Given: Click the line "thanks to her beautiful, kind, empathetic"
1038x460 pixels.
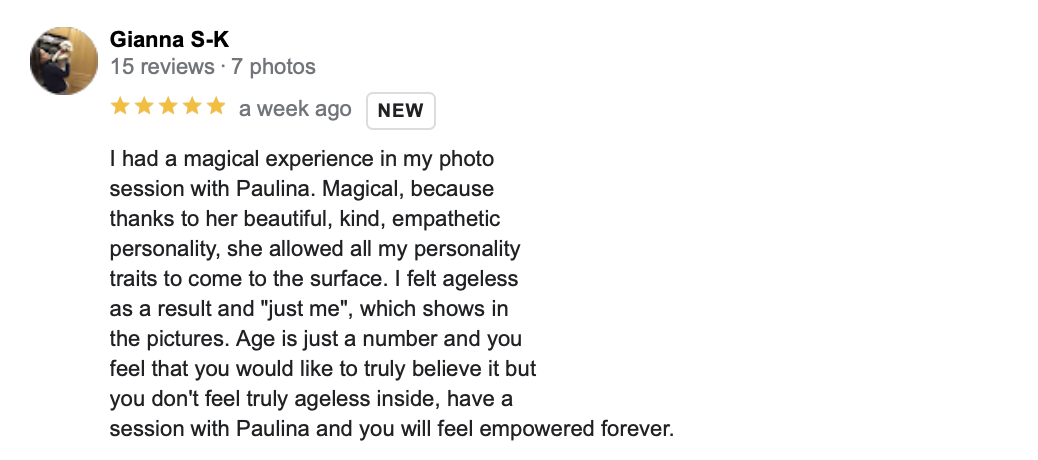Looking at the screenshot, I should coord(304,218).
